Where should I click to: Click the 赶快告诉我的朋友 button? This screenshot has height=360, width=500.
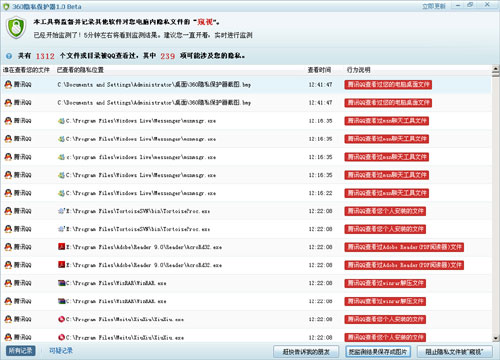pos(306,352)
